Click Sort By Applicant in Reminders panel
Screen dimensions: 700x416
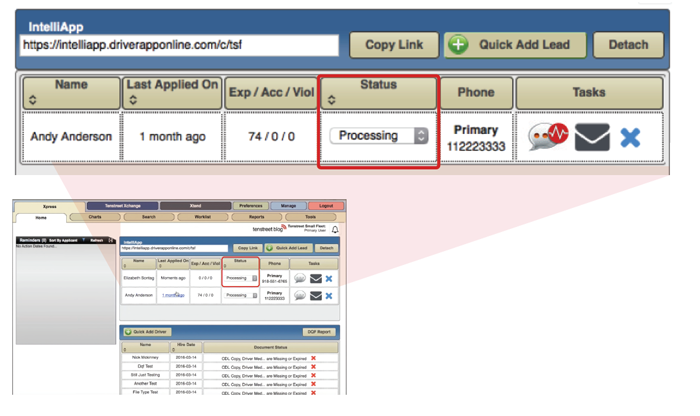[x=63, y=240]
